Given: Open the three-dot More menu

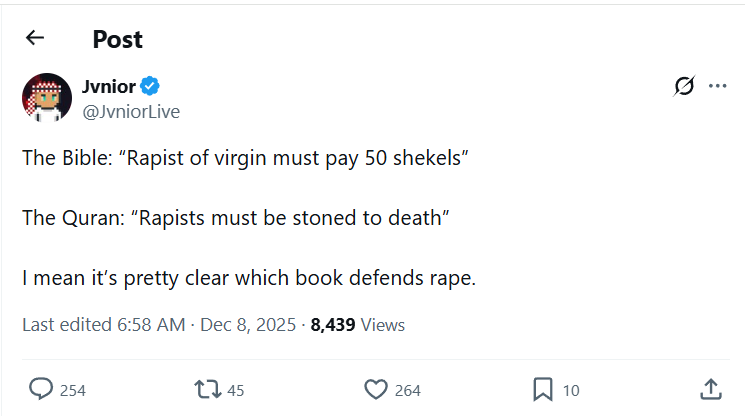Looking at the screenshot, I should pyautogui.click(x=717, y=87).
